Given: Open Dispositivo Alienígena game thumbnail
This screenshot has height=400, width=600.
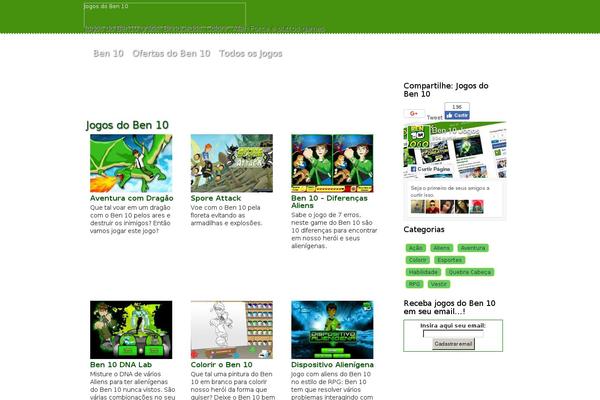Looking at the screenshot, I should coord(332,330).
